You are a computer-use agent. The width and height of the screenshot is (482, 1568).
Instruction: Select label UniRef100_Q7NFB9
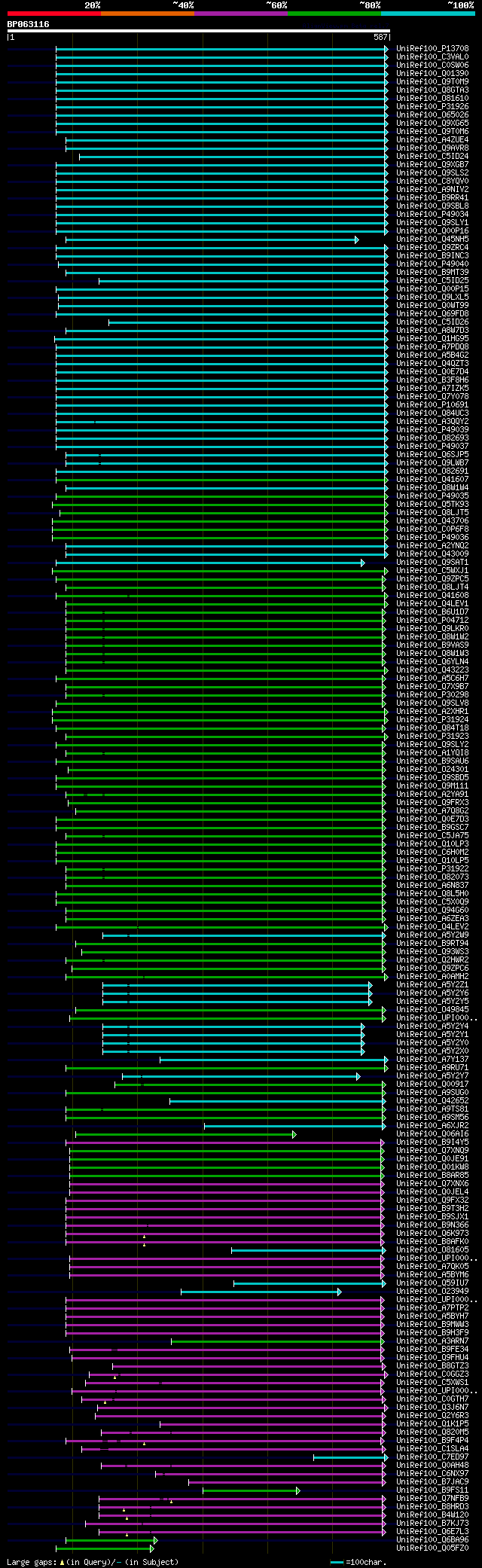tap(432, 1499)
